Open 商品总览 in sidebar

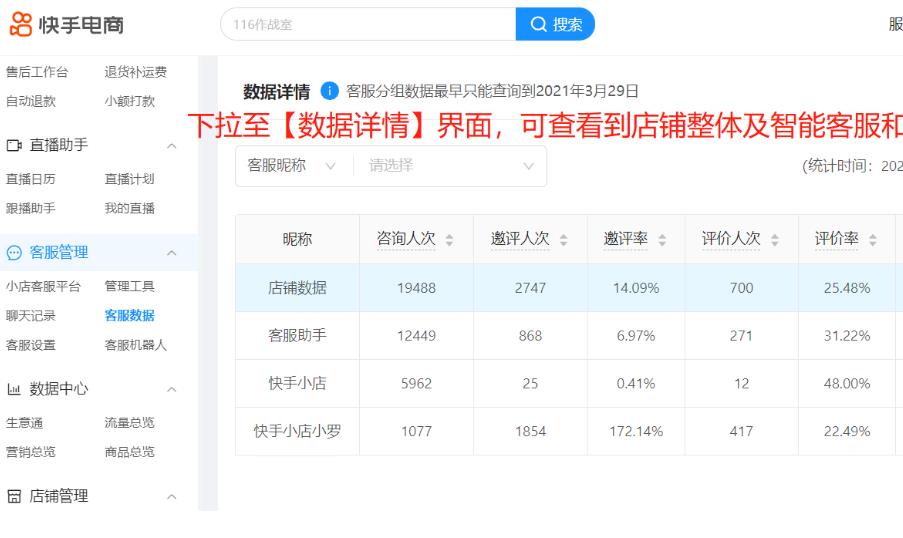[x=130, y=452]
